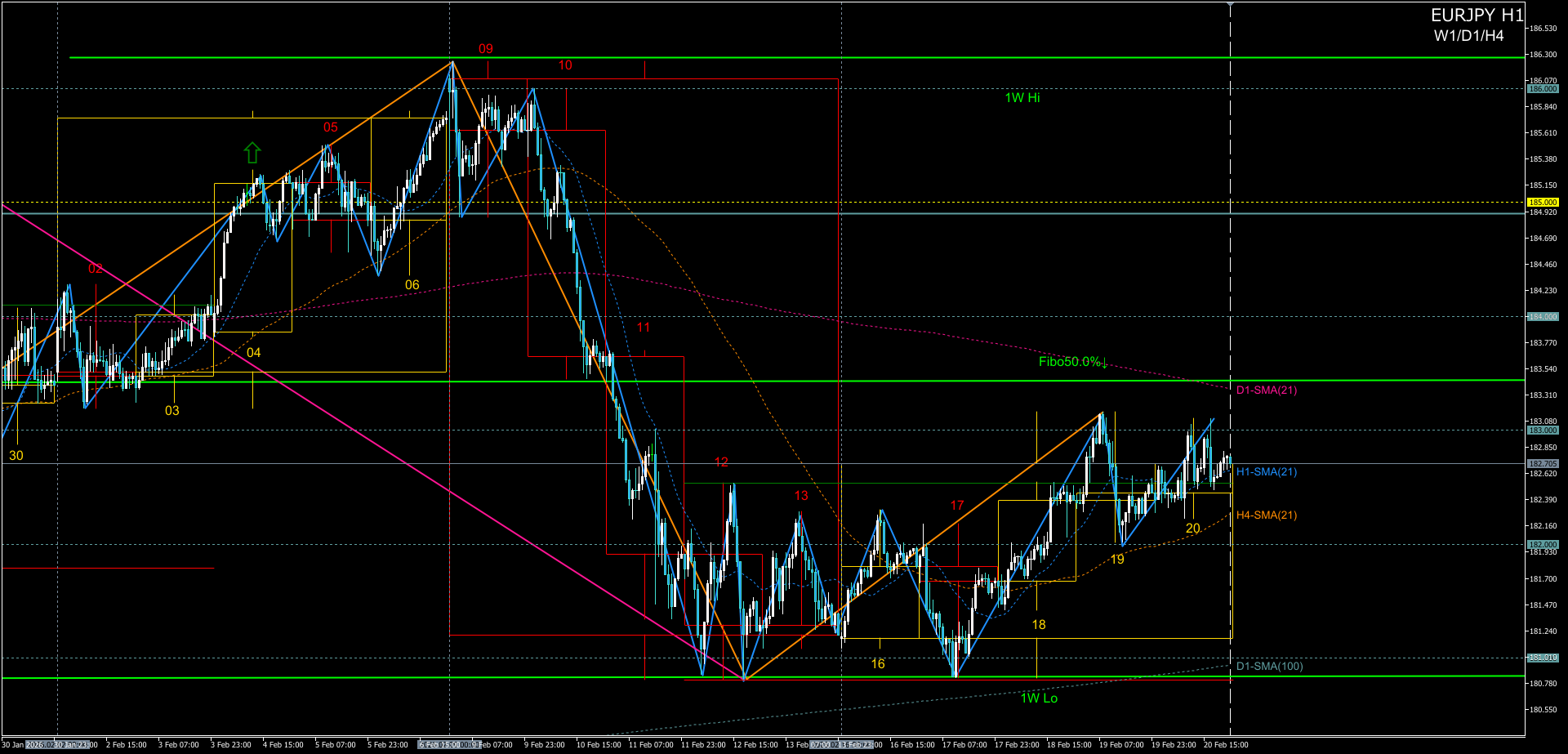
Task: Click the EURJPY H1 chart title
Action: pos(1477,16)
